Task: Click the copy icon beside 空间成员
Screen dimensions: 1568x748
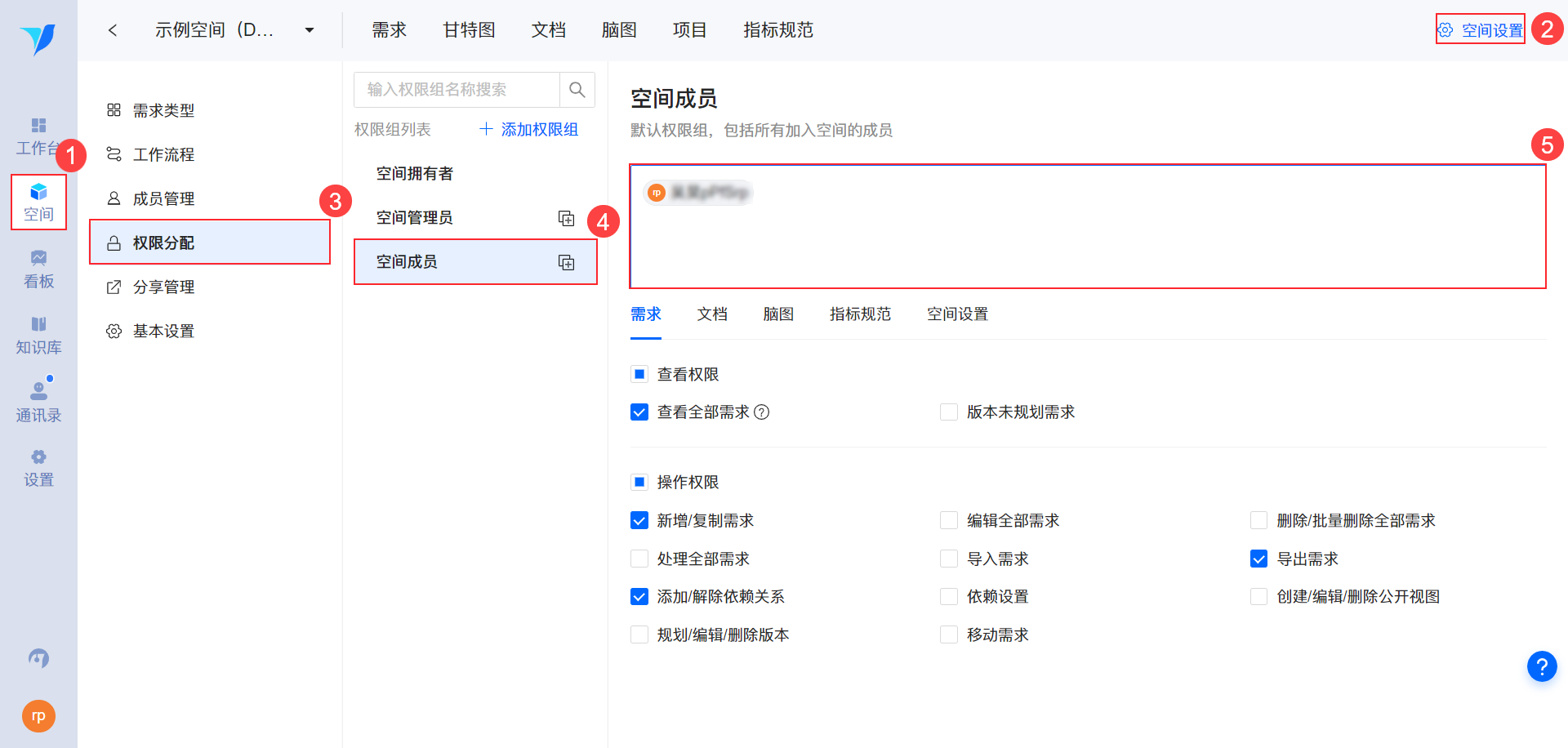Action: click(566, 262)
